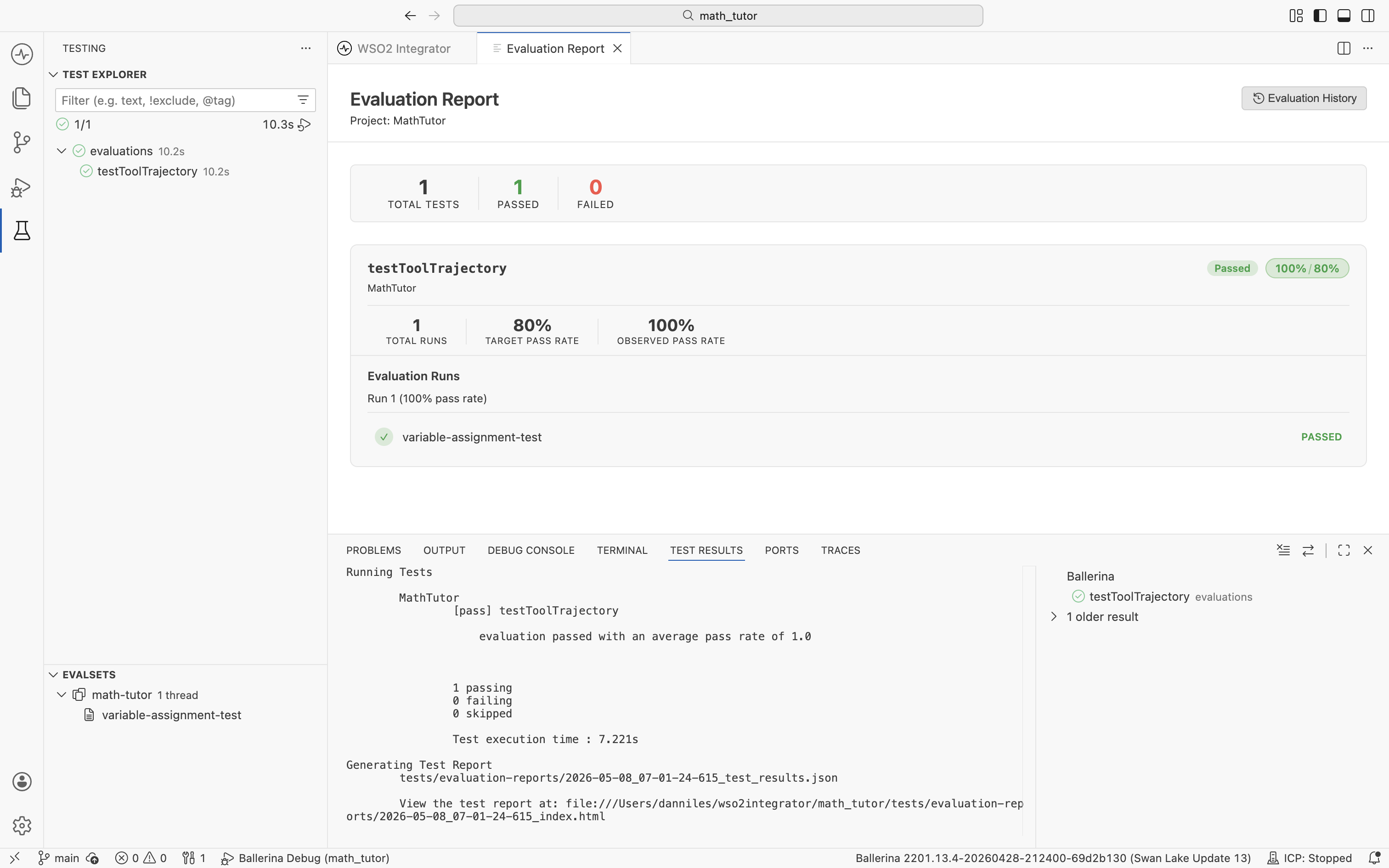Open the Testing view More Actions ellipsis
This screenshot has width=1389, height=868.
coord(306,48)
